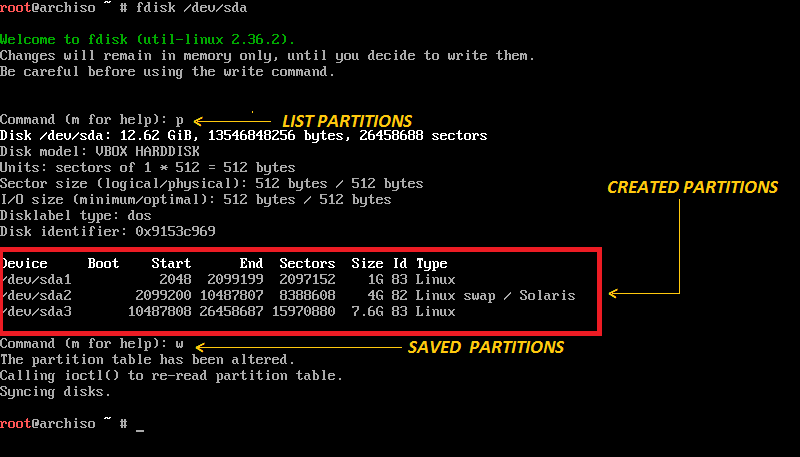Click the end value '10487807'
The image size is (800, 457).
tap(231, 295)
